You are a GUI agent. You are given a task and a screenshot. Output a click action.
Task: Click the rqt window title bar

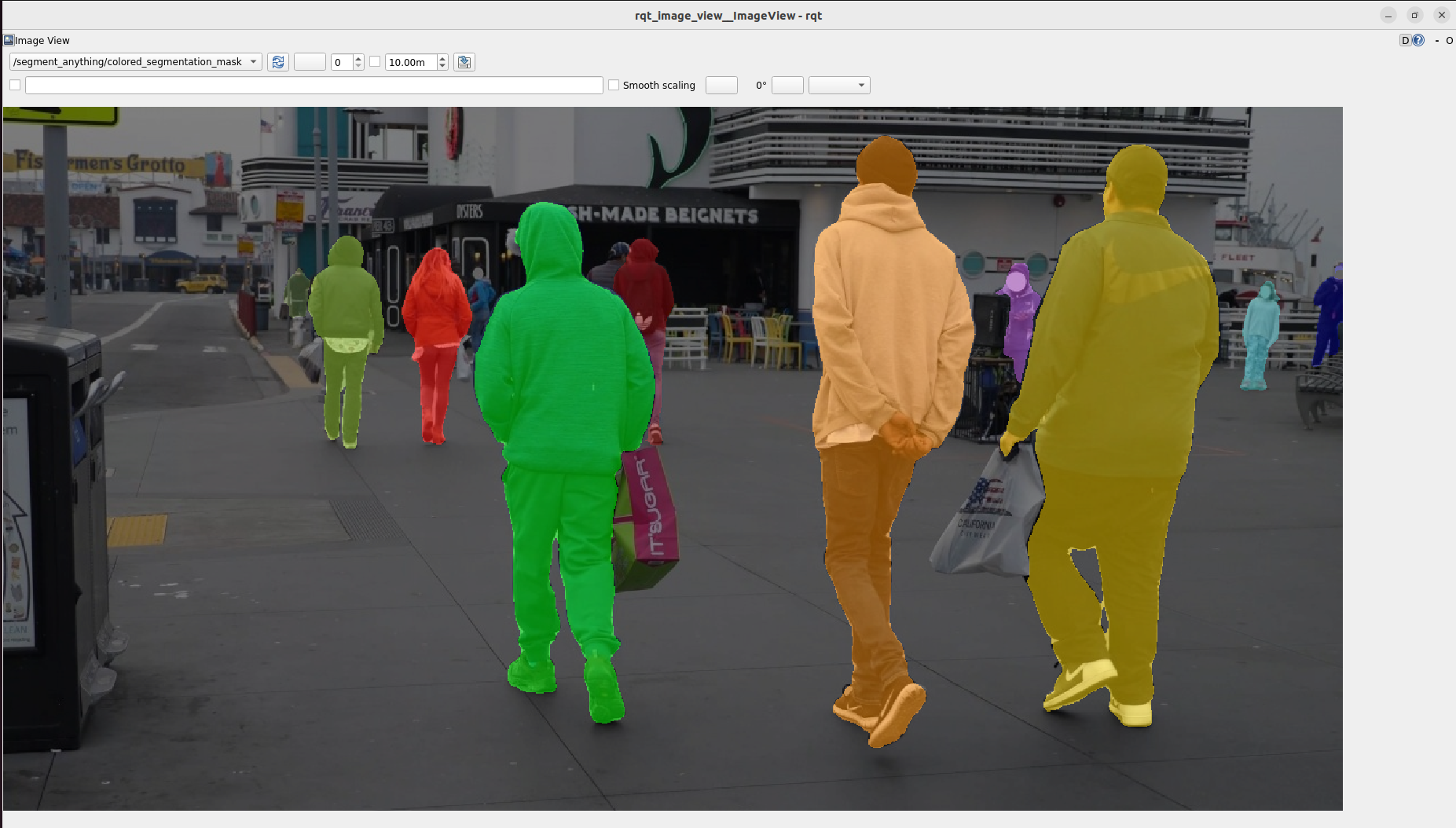(727, 15)
